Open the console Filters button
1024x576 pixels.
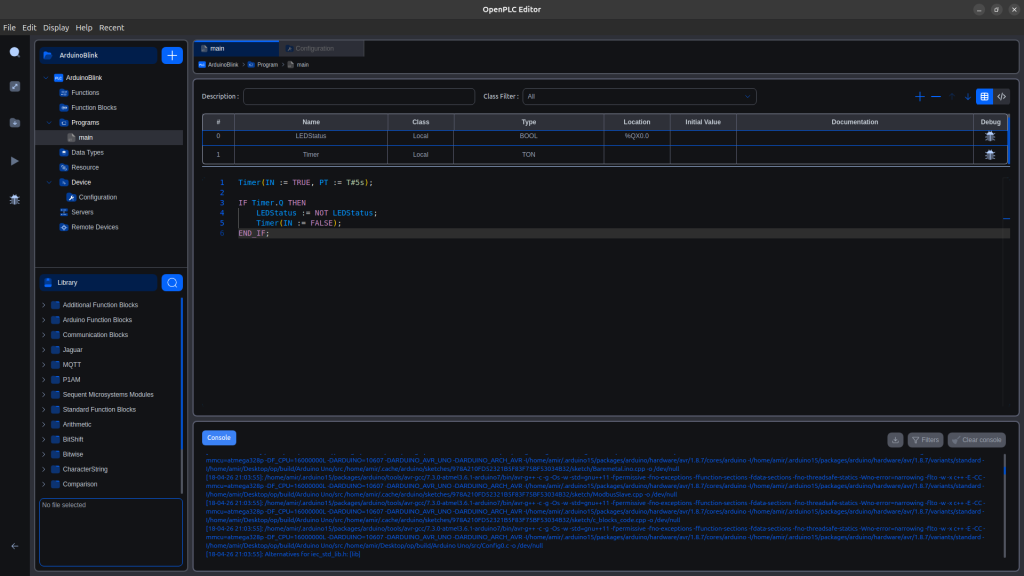point(925,440)
